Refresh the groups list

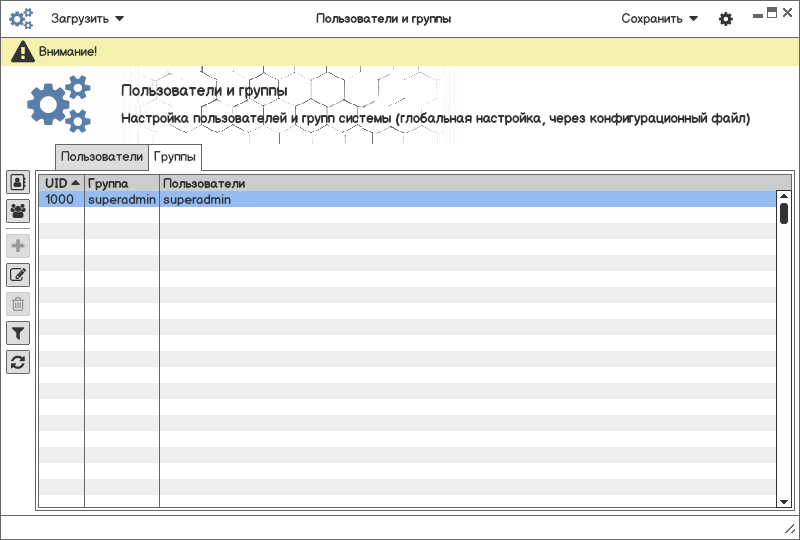(x=18, y=362)
